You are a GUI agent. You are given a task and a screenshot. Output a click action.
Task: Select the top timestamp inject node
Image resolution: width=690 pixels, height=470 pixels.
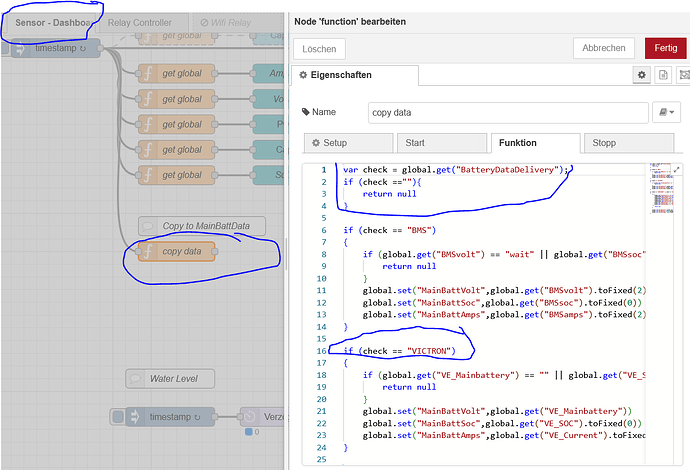tap(60, 48)
